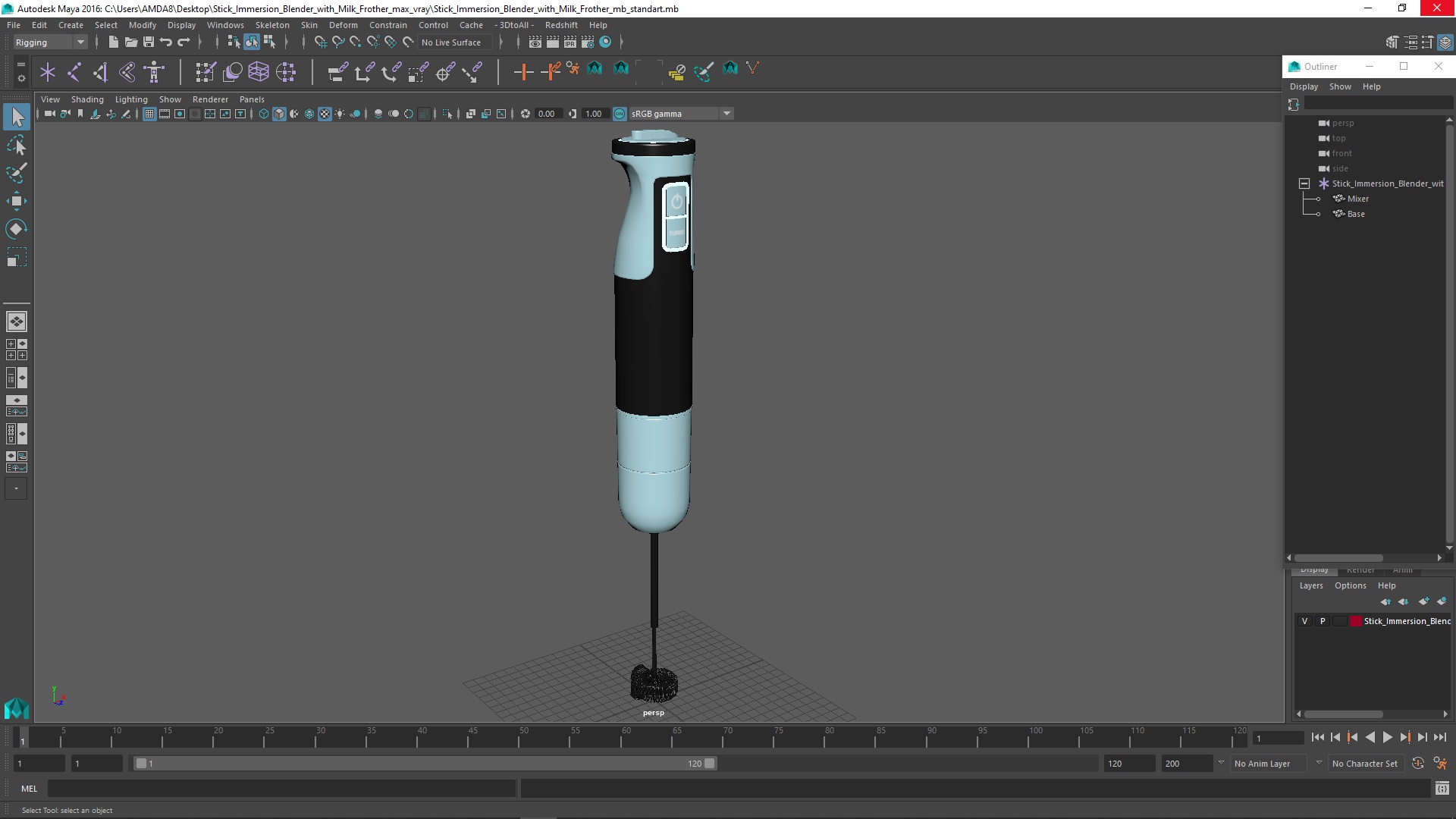Choose the Scale tool in toolbox

click(17, 258)
